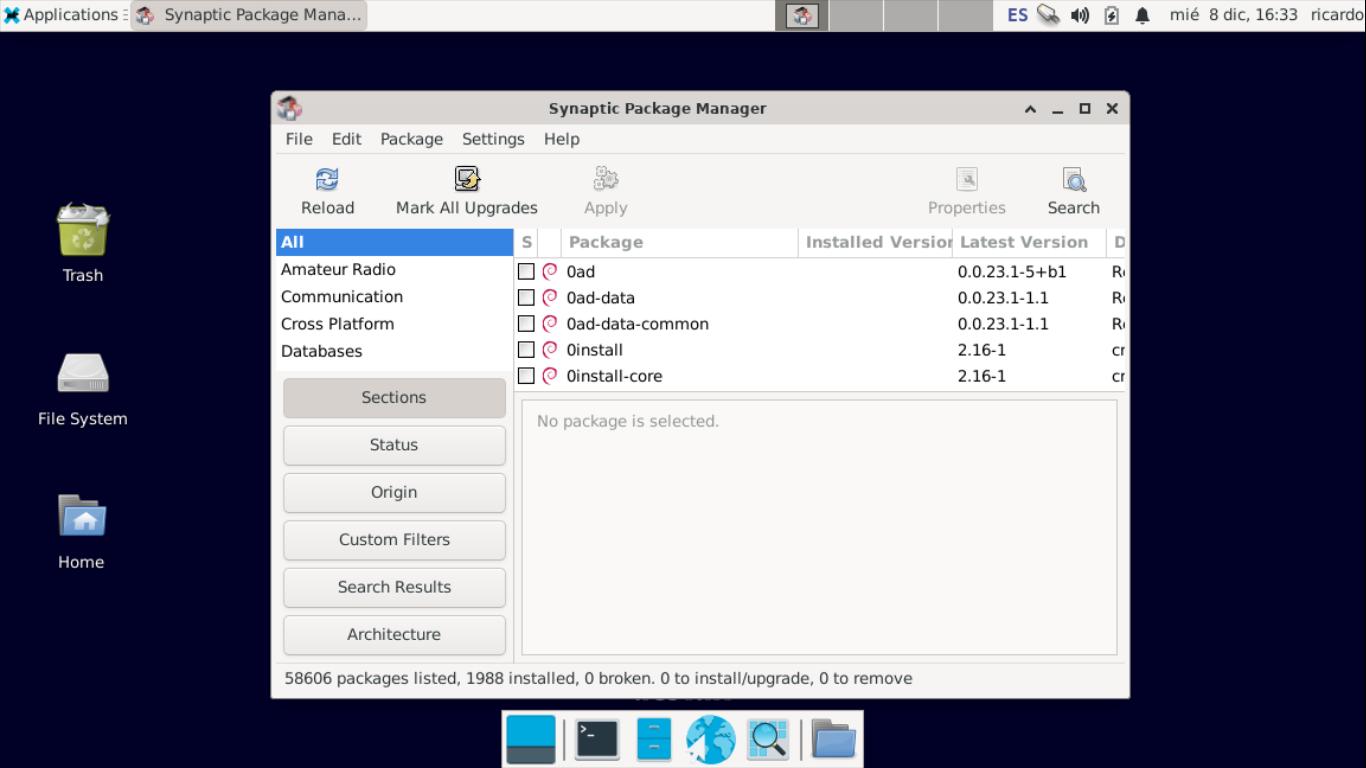
Task: Select the Cross Platform section
Action: click(x=394, y=323)
